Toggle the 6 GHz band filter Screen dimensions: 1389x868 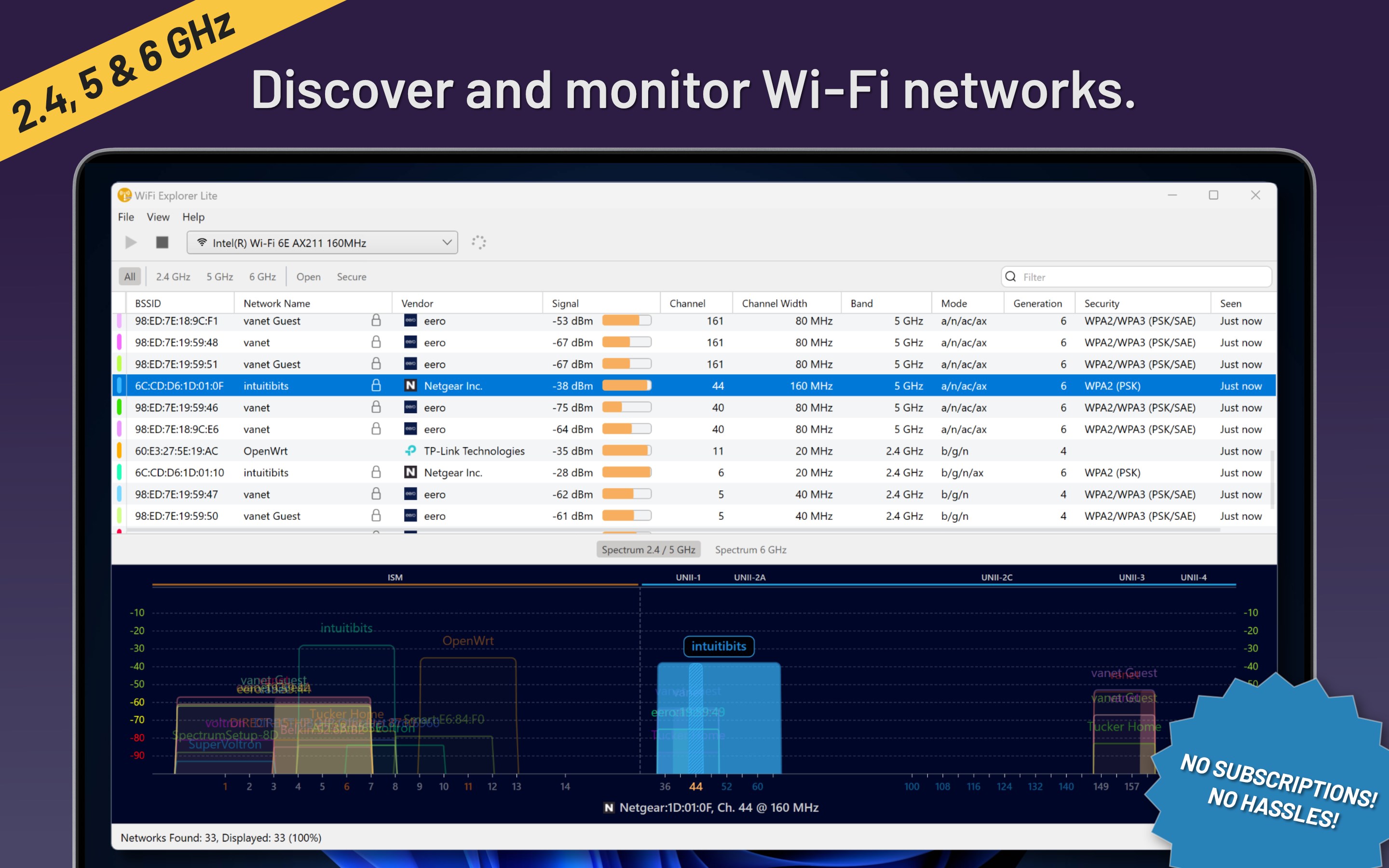point(262,277)
